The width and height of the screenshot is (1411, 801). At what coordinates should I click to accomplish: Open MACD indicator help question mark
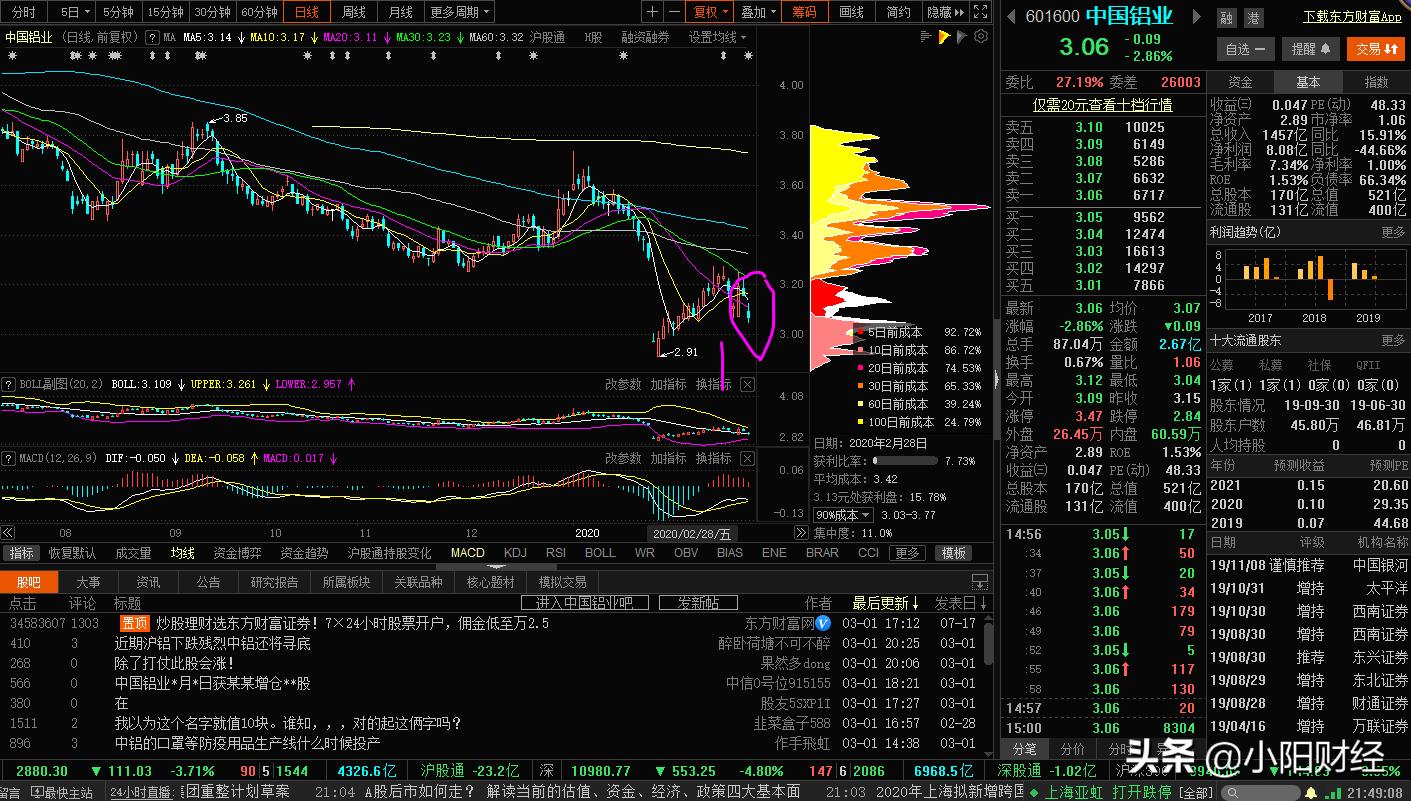9,458
